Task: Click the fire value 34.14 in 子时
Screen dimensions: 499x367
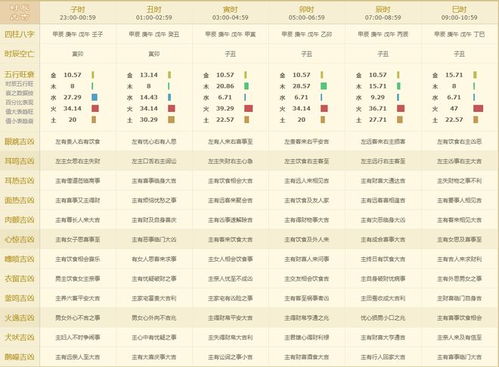Action: (73, 108)
